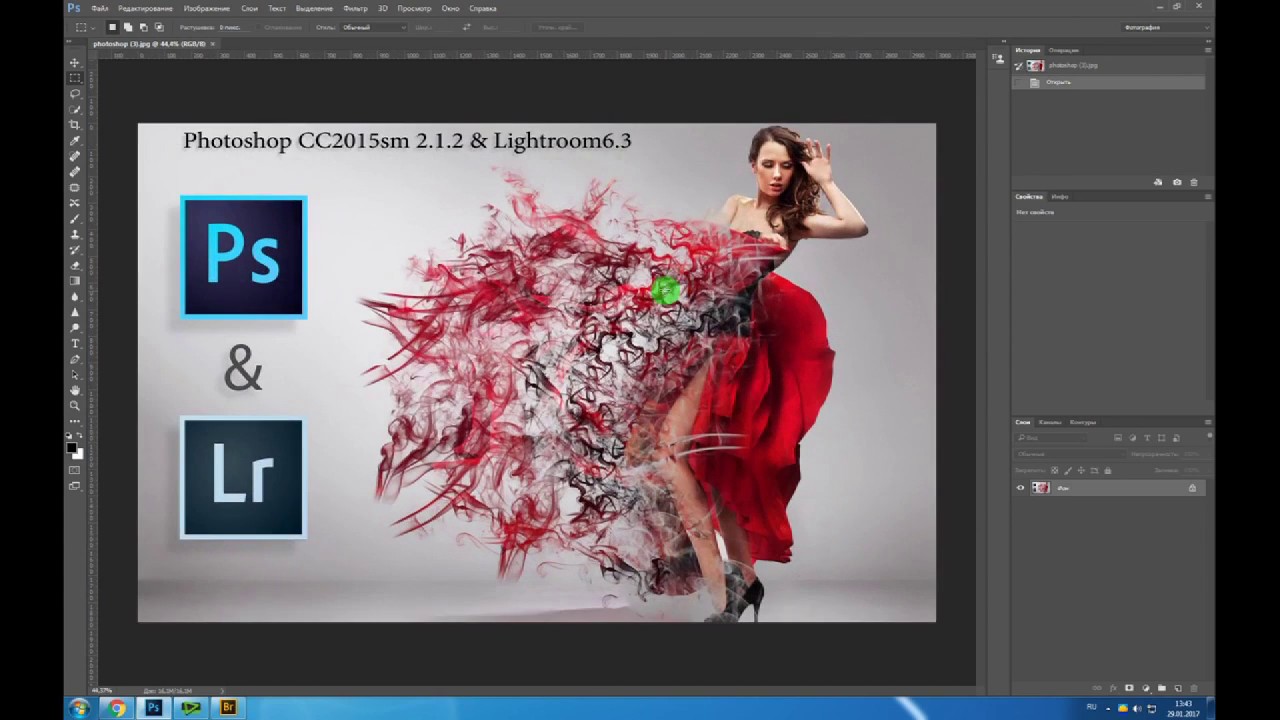Select the Quick Selection tool
The width and height of the screenshot is (1280, 720).
75,109
